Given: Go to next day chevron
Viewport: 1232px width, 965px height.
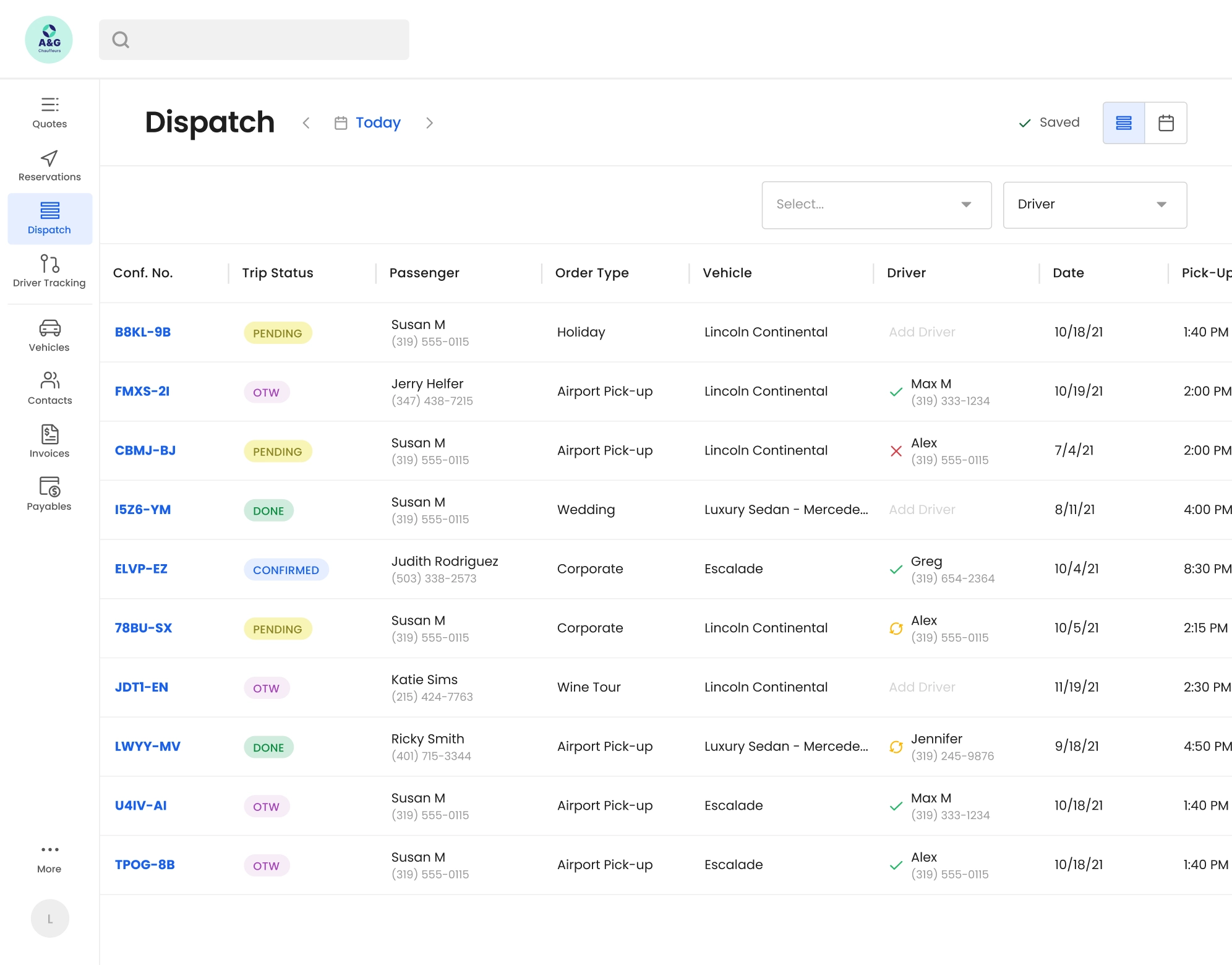Looking at the screenshot, I should tap(430, 123).
